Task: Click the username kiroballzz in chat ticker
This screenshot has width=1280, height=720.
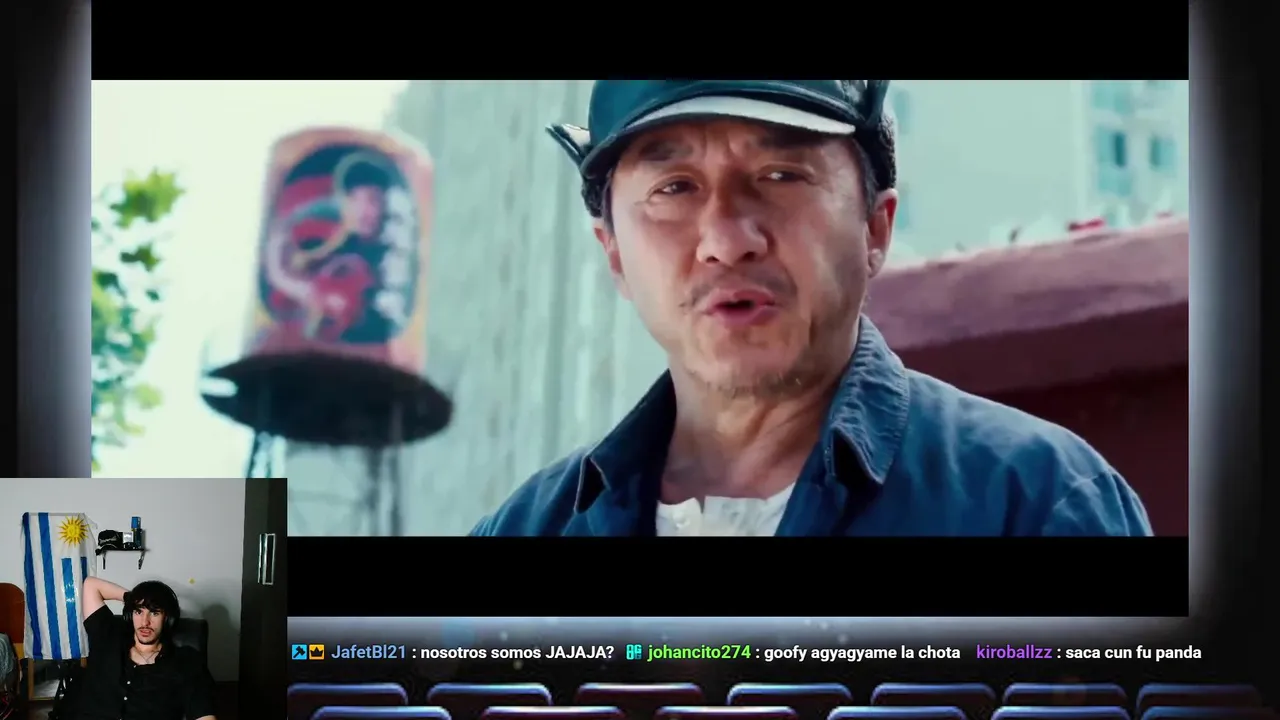Action: (1014, 652)
